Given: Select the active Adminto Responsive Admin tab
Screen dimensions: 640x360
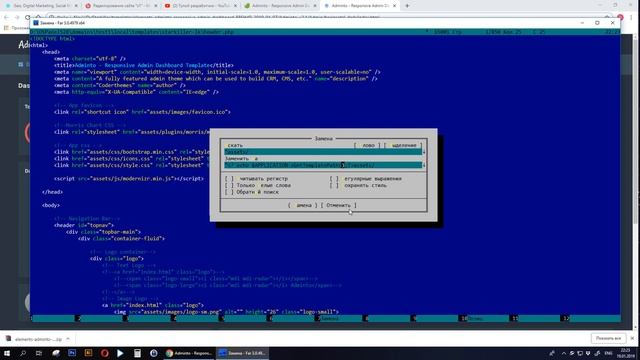Looking at the screenshot, I should (359, 6).
